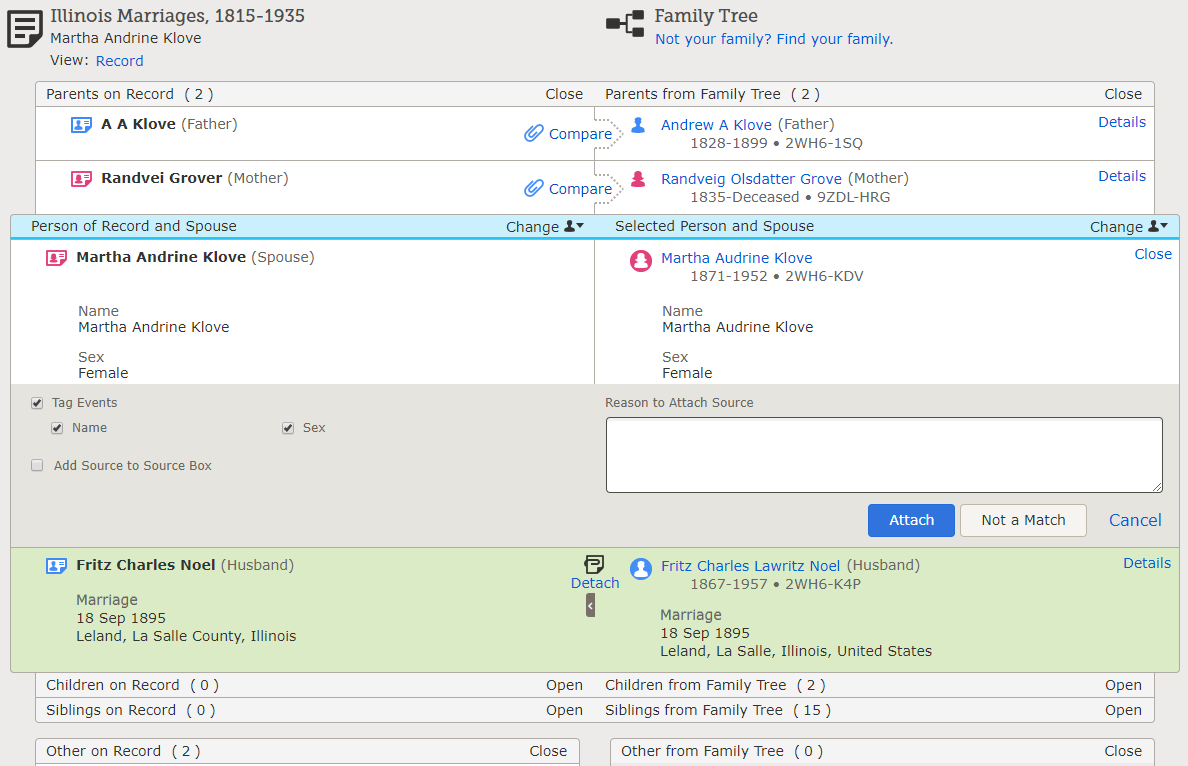Click the Illinois Marriages record document icon
The height and width of the screenshot is (766, 1188).
[x=25, y=29]
